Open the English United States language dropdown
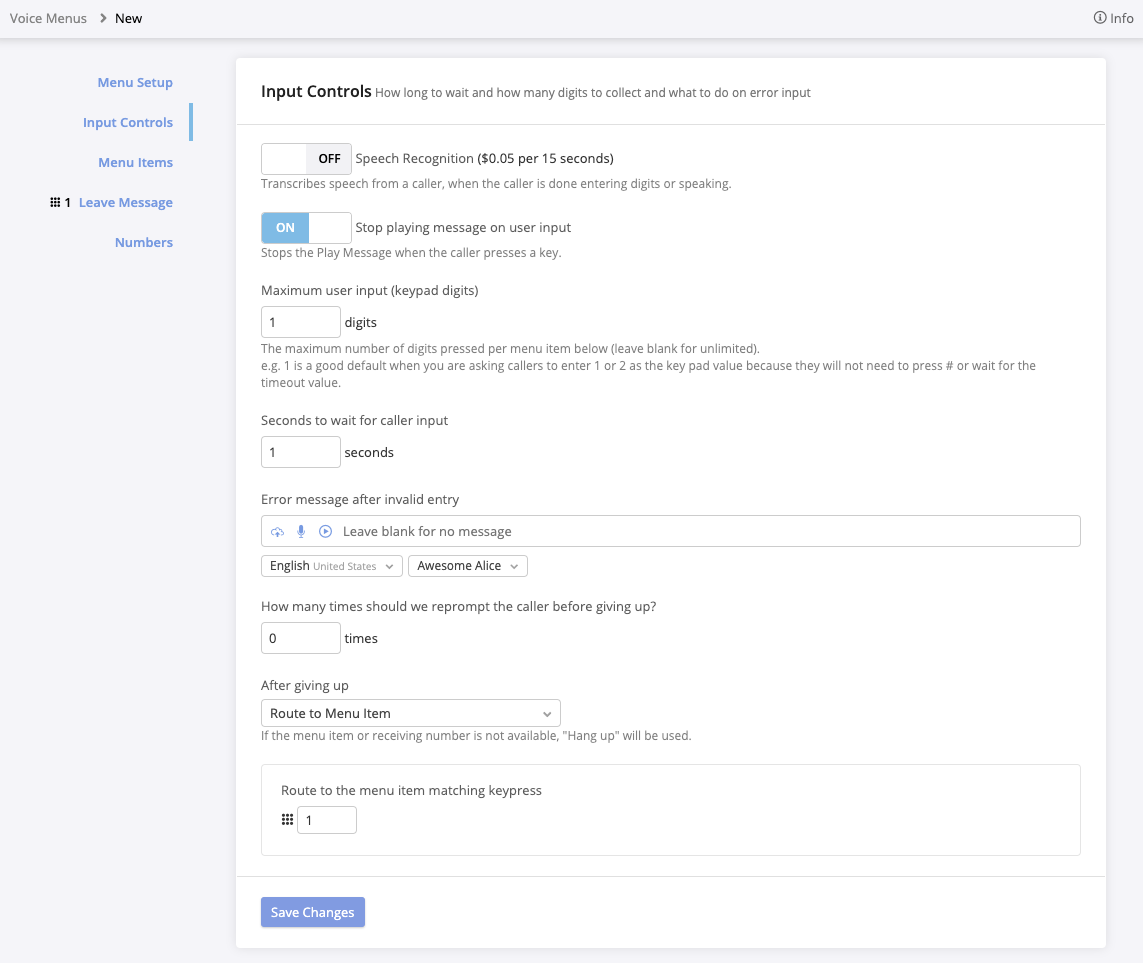 coord(332,566)
